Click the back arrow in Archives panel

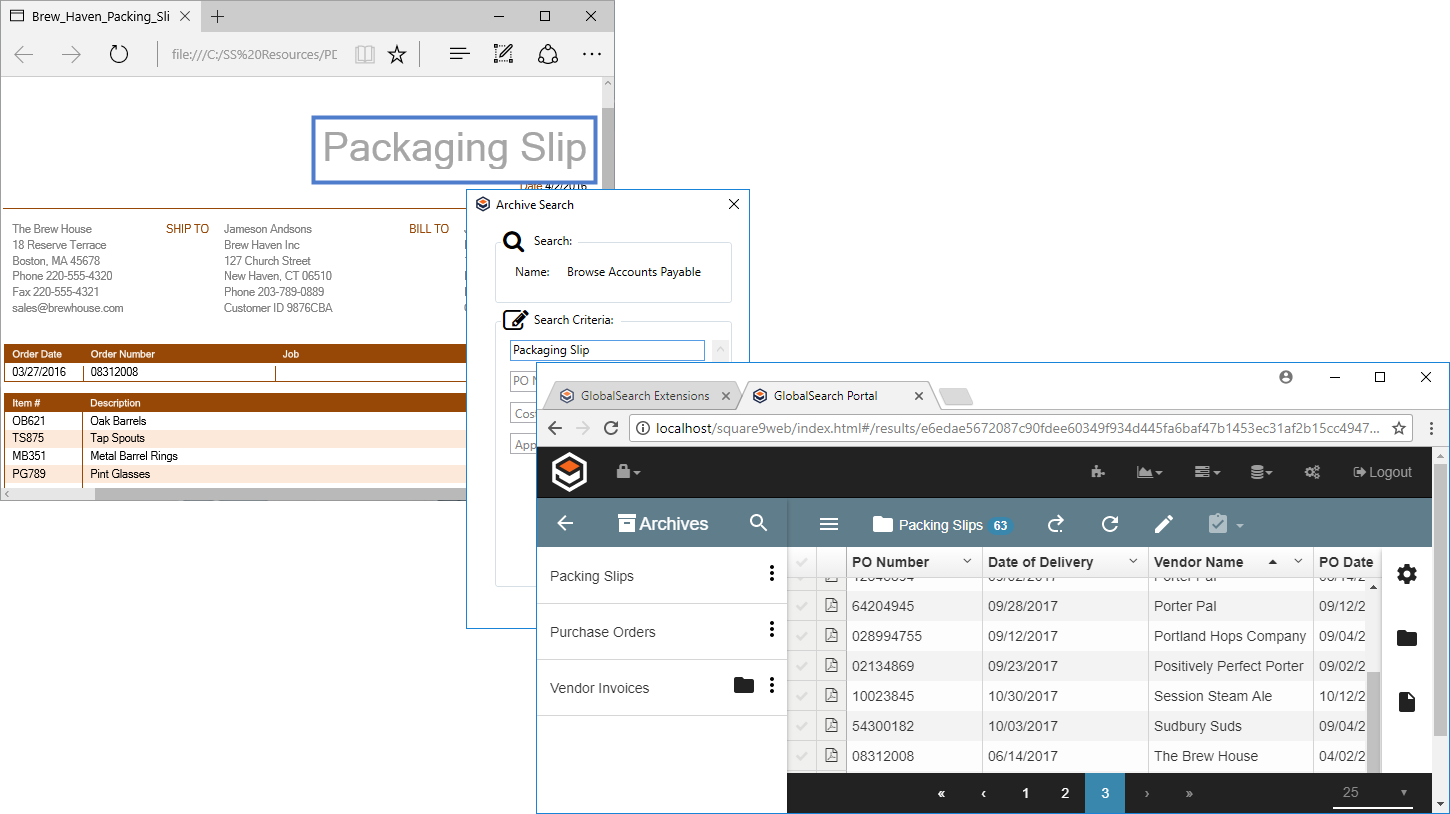[565, 523]
